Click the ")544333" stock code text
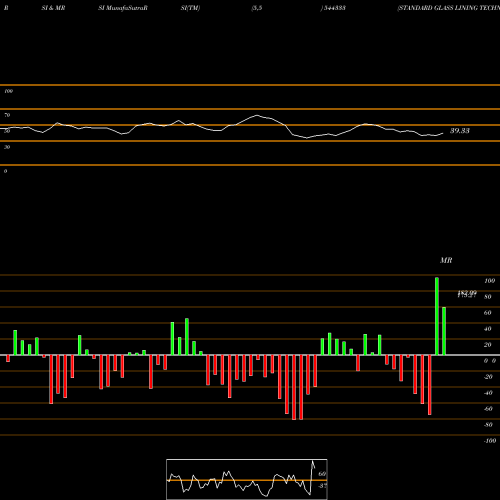Image resolution: width=500 pixels, height=500 pixels. point(333,8)
